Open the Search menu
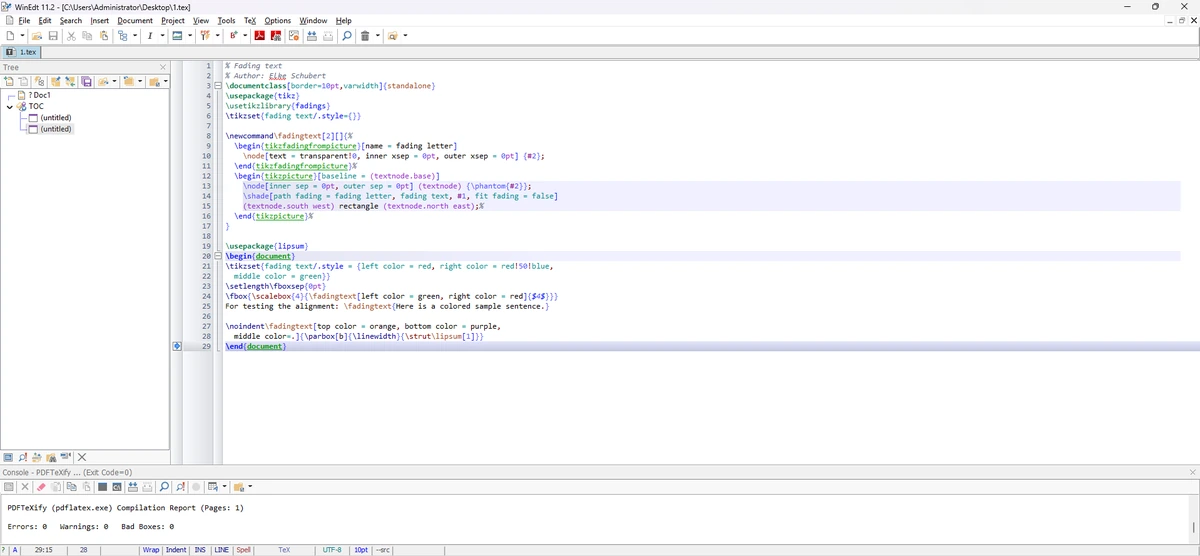The image size is (1200, 556). [71, 20]
